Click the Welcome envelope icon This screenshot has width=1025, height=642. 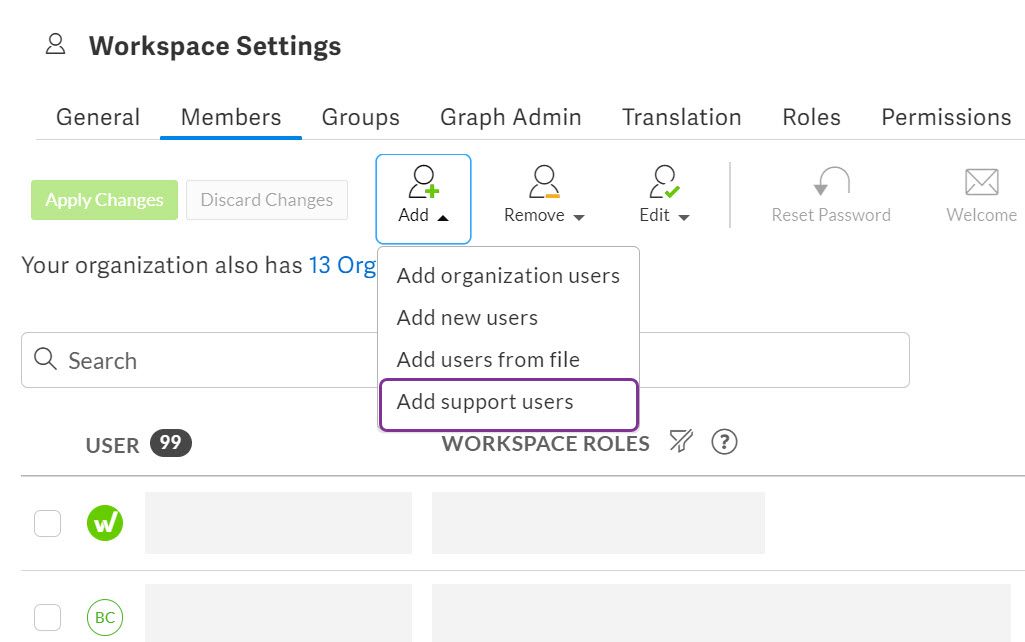[x=980, y=182]
